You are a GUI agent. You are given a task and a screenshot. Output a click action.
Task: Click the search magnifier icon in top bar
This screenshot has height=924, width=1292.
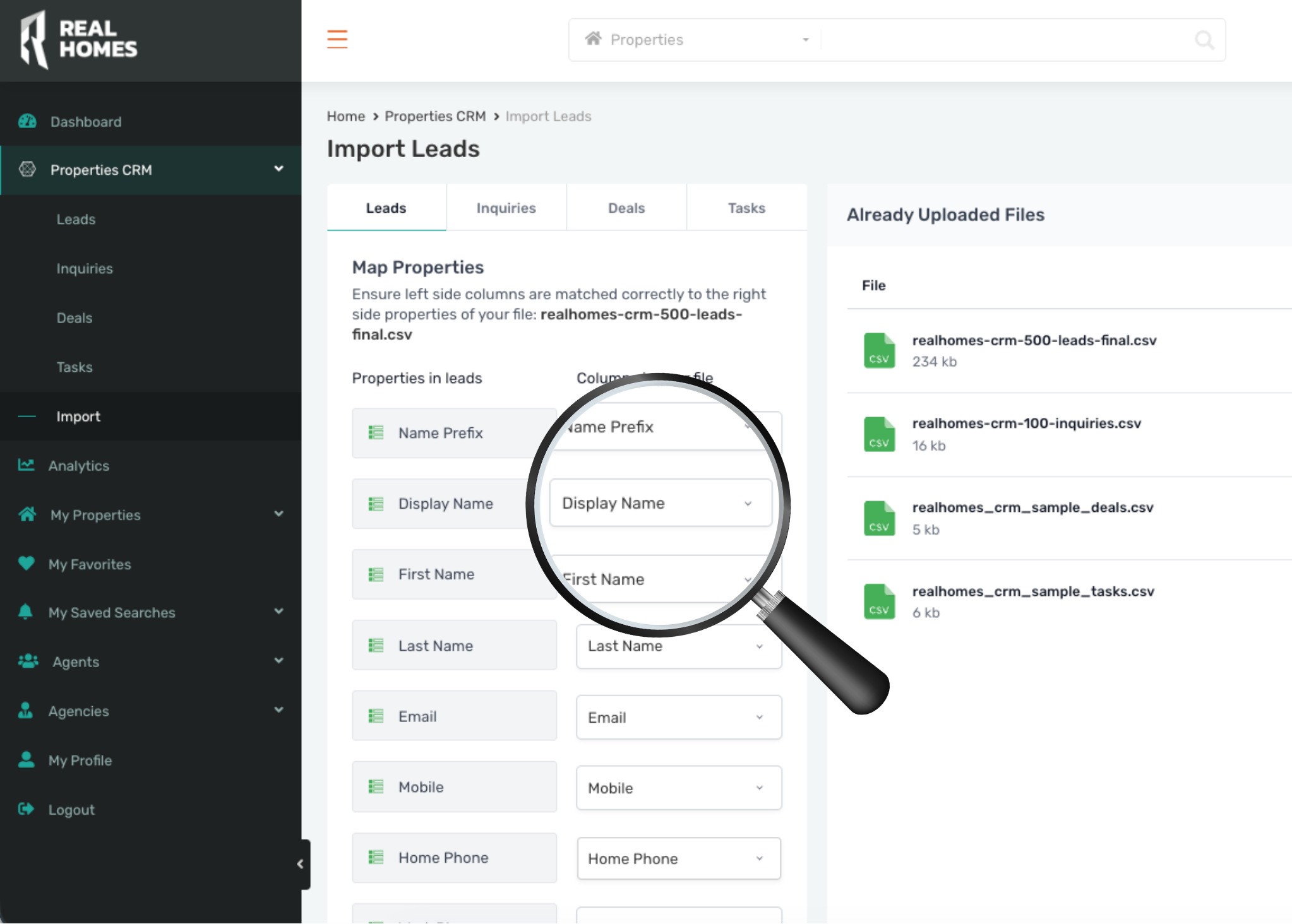click(1204, 40)
